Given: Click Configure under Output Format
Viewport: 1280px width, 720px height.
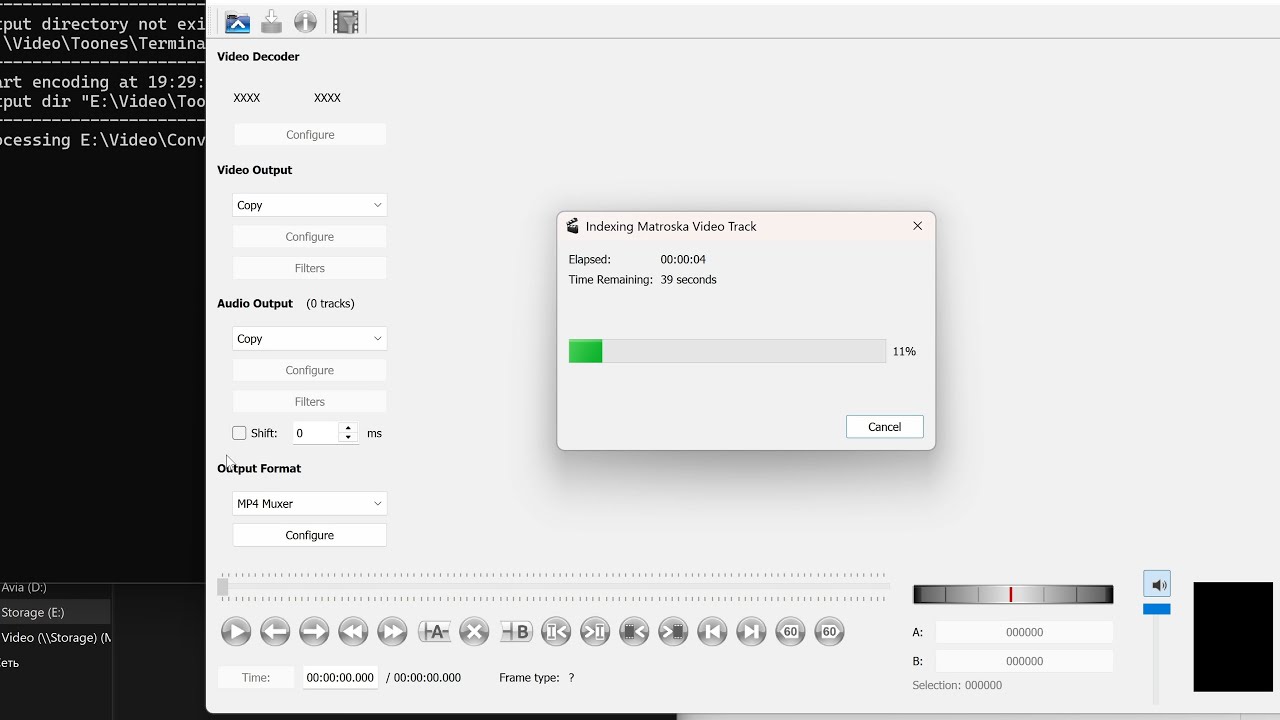Looking at the screenshot, I should coord(309,535).
